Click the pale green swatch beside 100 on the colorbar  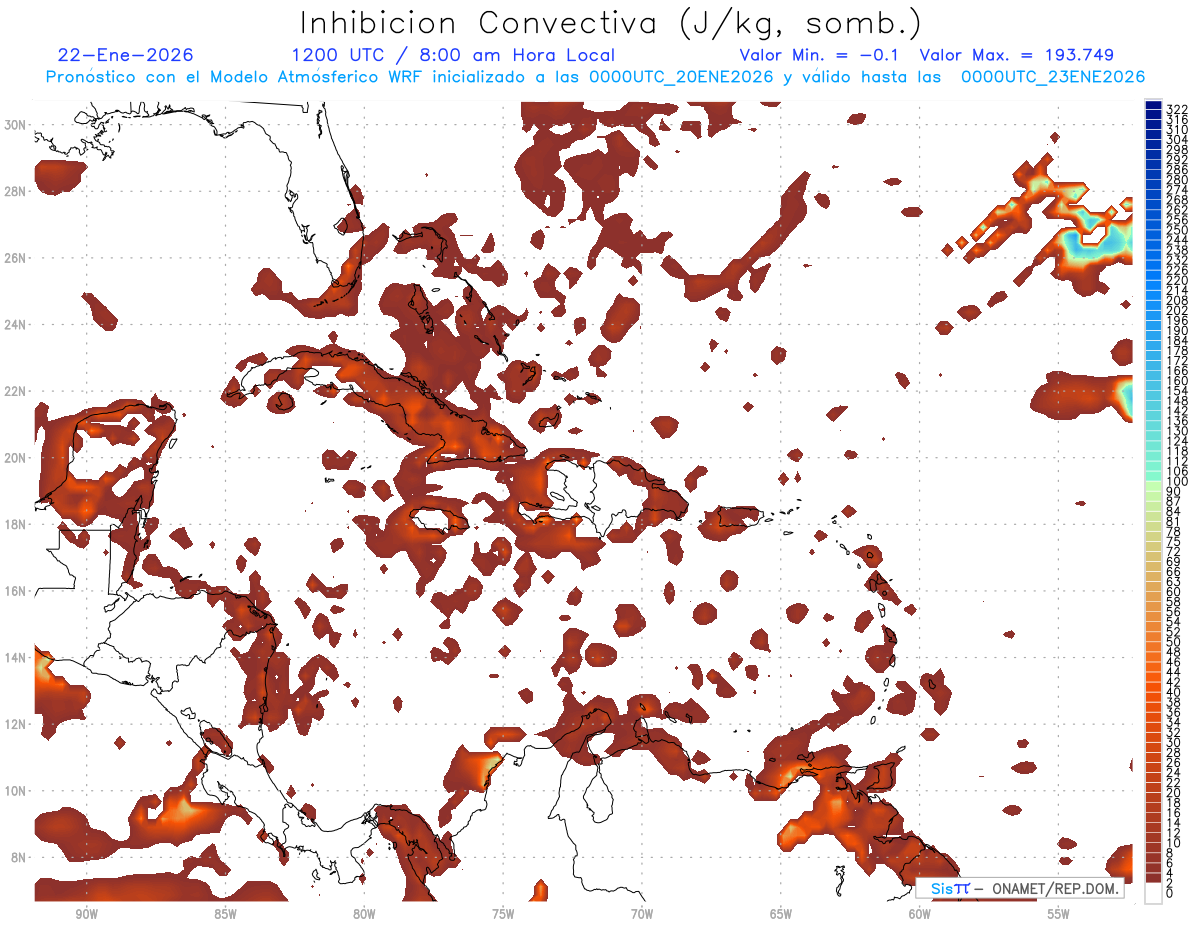[x=1153, y=485]
